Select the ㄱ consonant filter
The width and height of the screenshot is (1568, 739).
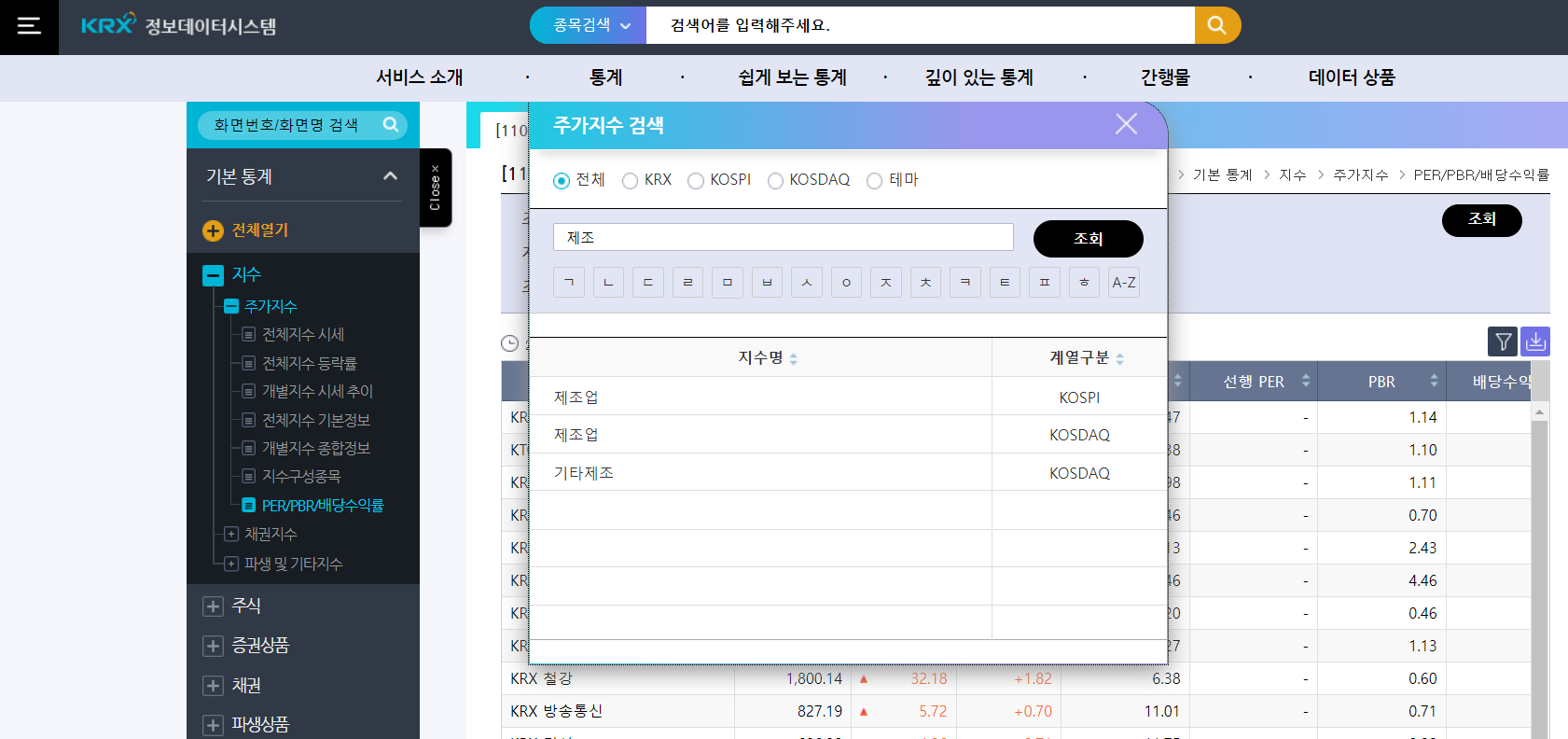[x=569, y=283]
